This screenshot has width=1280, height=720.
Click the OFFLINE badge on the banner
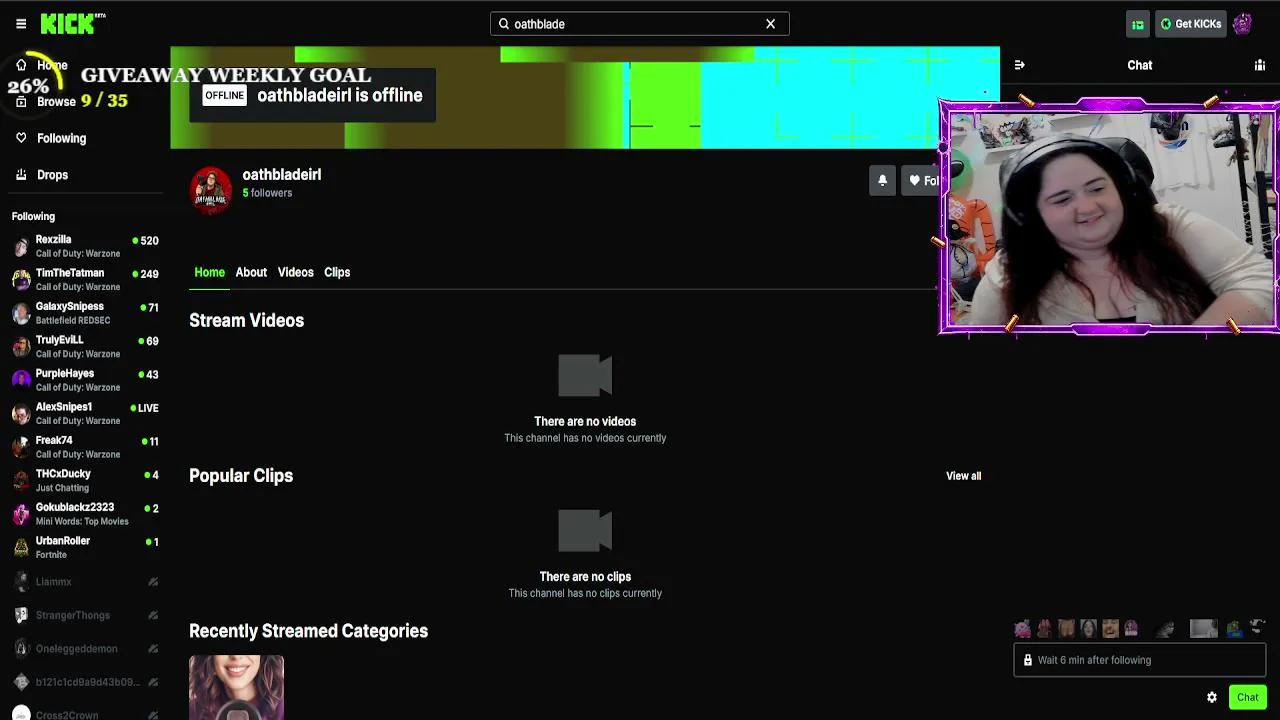point(224,95)
